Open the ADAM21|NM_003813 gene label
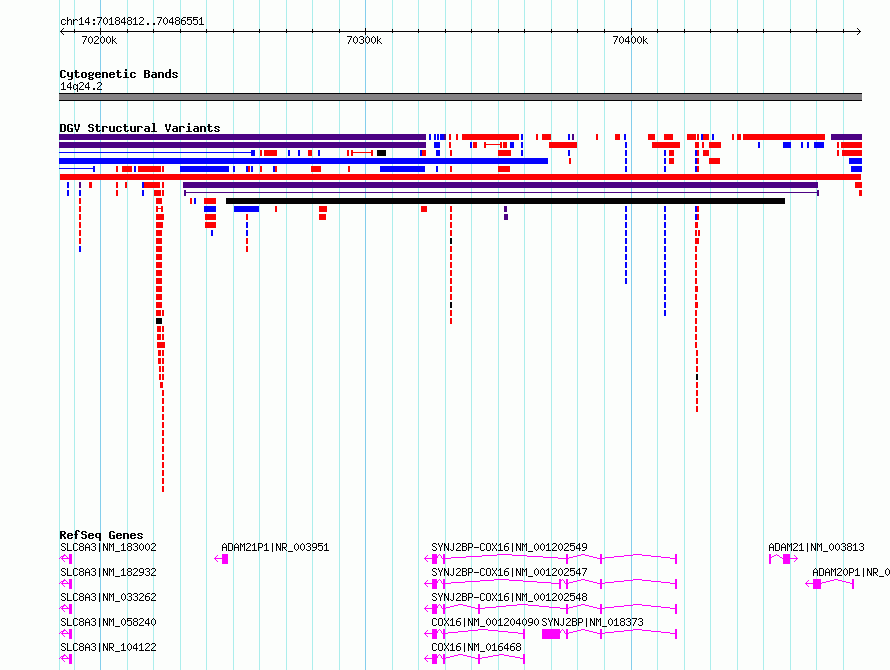The height and width of the screenshot is (670, 890). pyautogui.click(x=816, y=547)
